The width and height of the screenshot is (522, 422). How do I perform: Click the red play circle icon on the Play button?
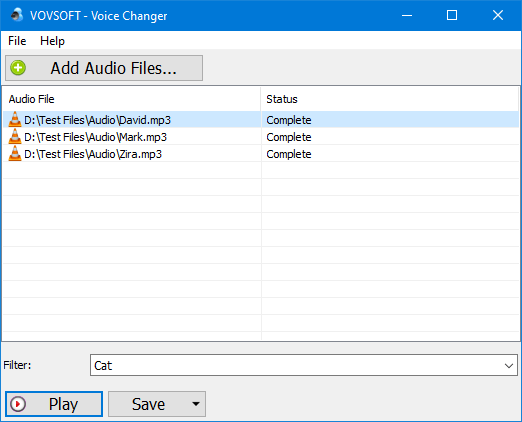(18, 404)
